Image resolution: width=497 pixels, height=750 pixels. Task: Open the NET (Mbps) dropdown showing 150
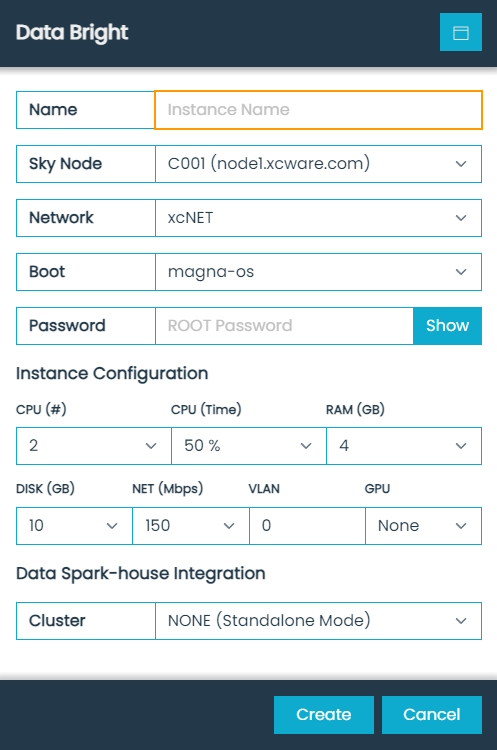pos(191,526)
